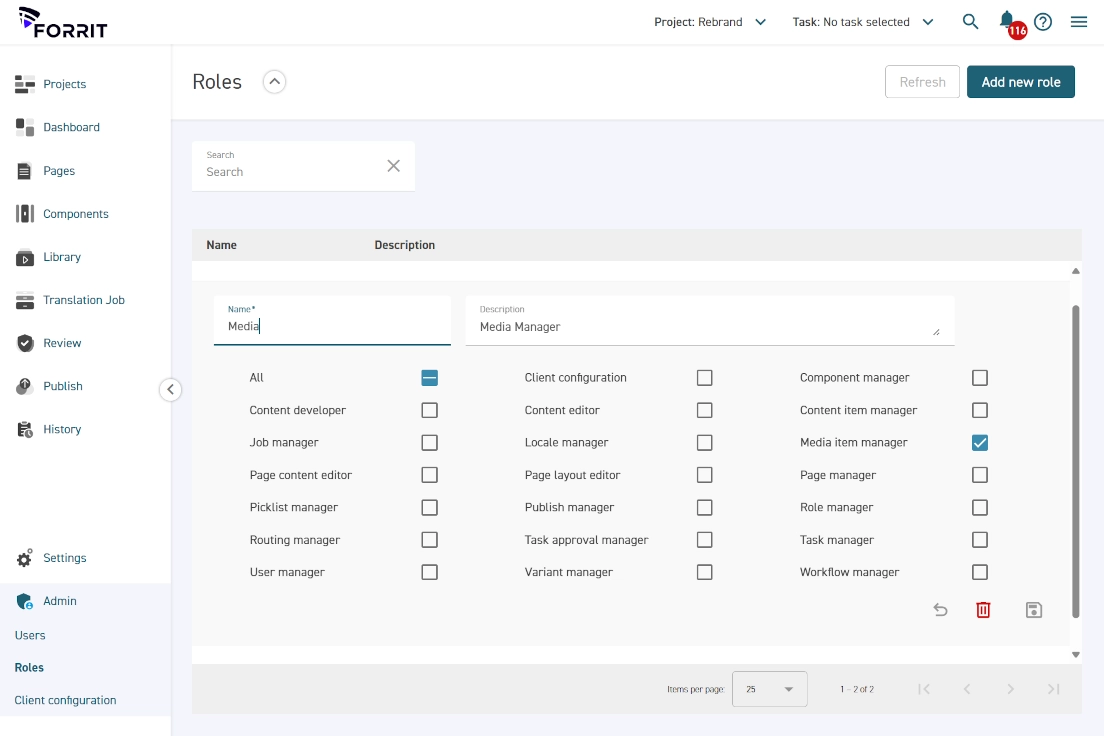Open search with the magnifier icon

coord(970,20)
